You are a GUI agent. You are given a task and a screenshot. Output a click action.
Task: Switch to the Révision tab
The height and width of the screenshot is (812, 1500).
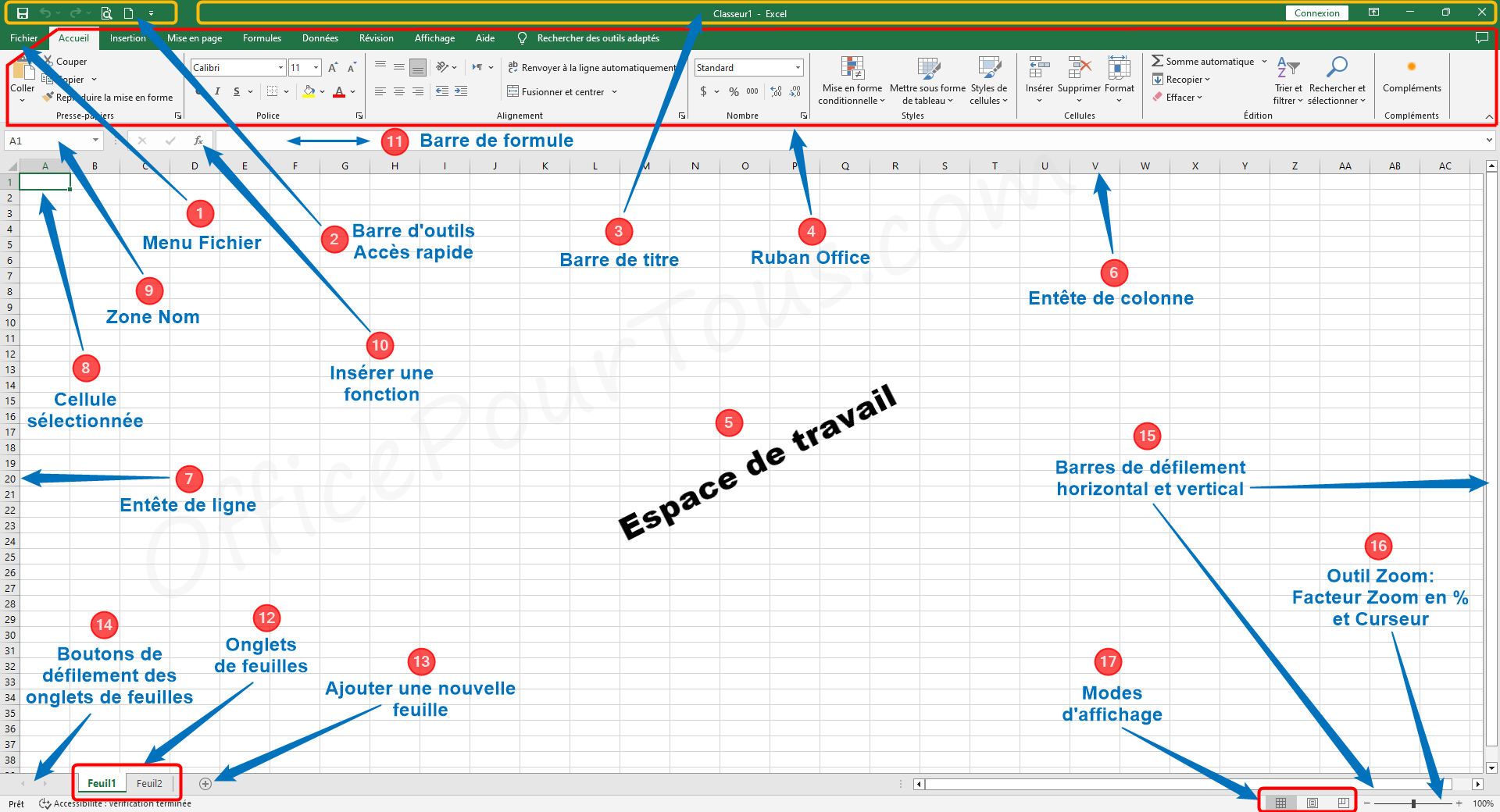point(377,37)
